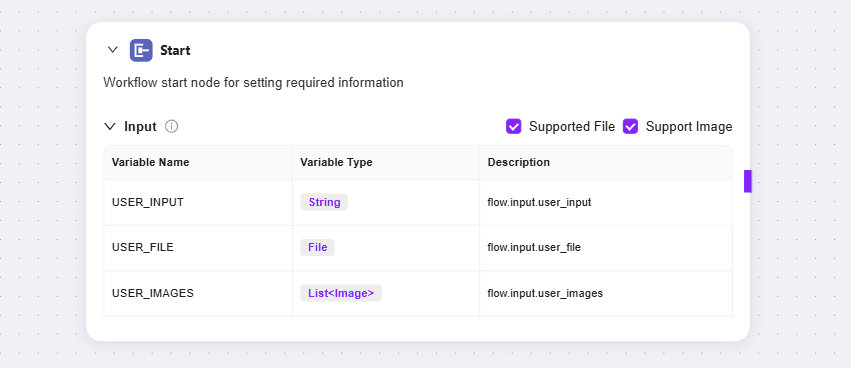Uncheck the Support Image checkbox
This screenshot has height=368, width=851.
tap(630, 126)
